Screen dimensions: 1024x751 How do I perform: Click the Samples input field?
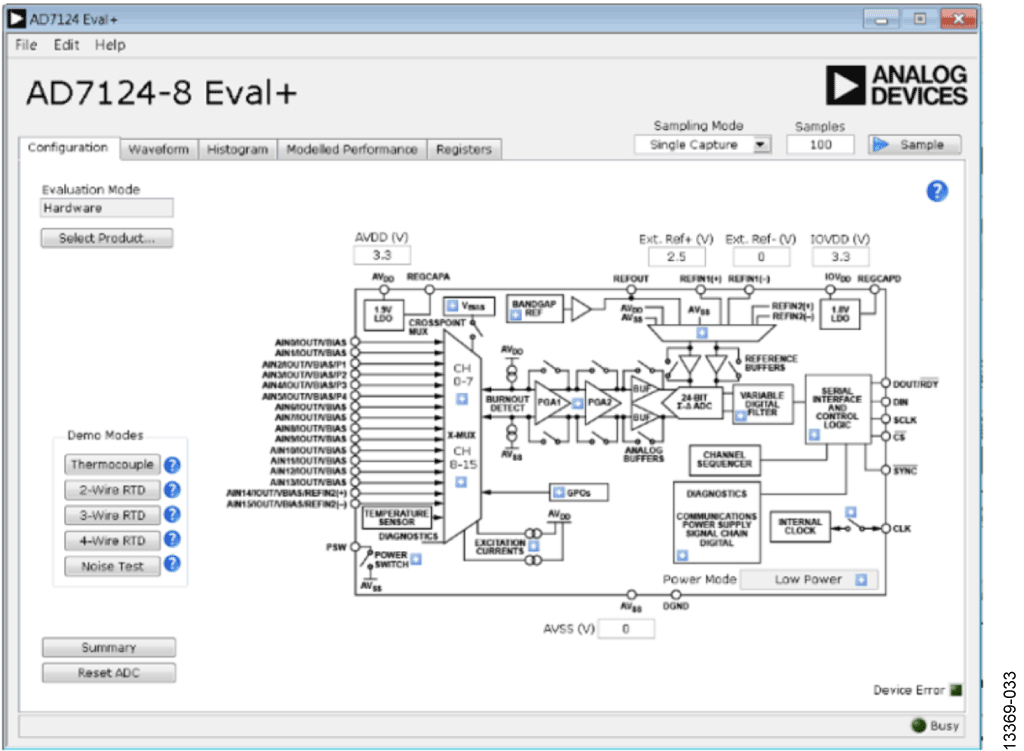[x=821, y=145]
